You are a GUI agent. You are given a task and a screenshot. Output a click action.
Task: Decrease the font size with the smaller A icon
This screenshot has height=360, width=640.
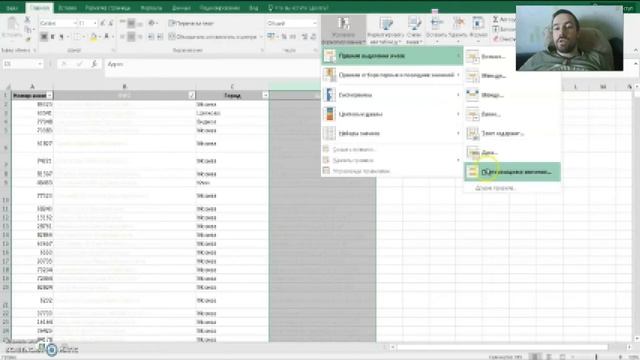tap(111, 23)
